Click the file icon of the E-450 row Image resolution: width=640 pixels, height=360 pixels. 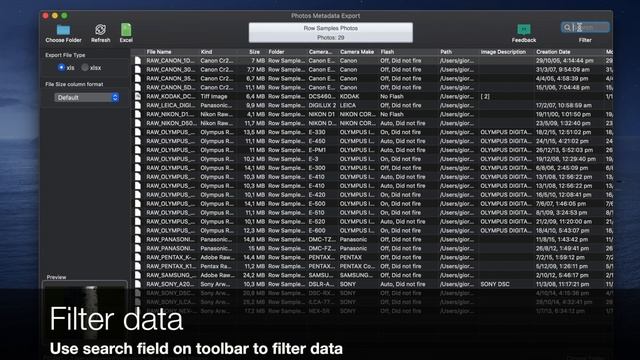pyautogui.click(x=138, y=141)
